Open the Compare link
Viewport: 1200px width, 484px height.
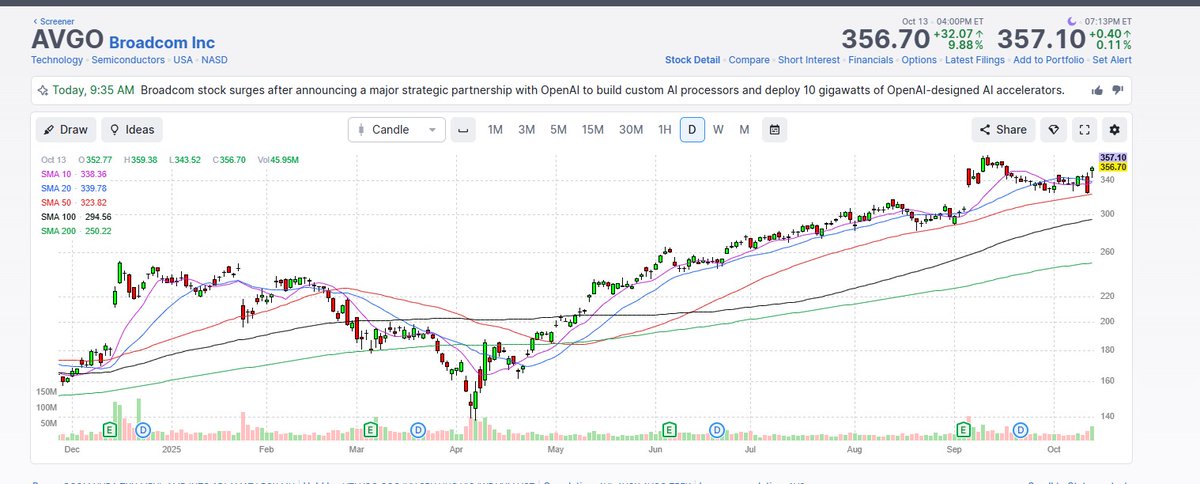click(749, 60)
